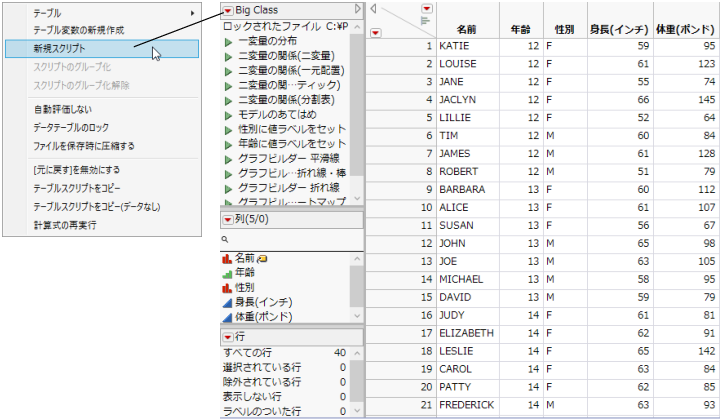The image size is (722, 420).
Task: Click the cell containing BARBARA
Action: 467,190
